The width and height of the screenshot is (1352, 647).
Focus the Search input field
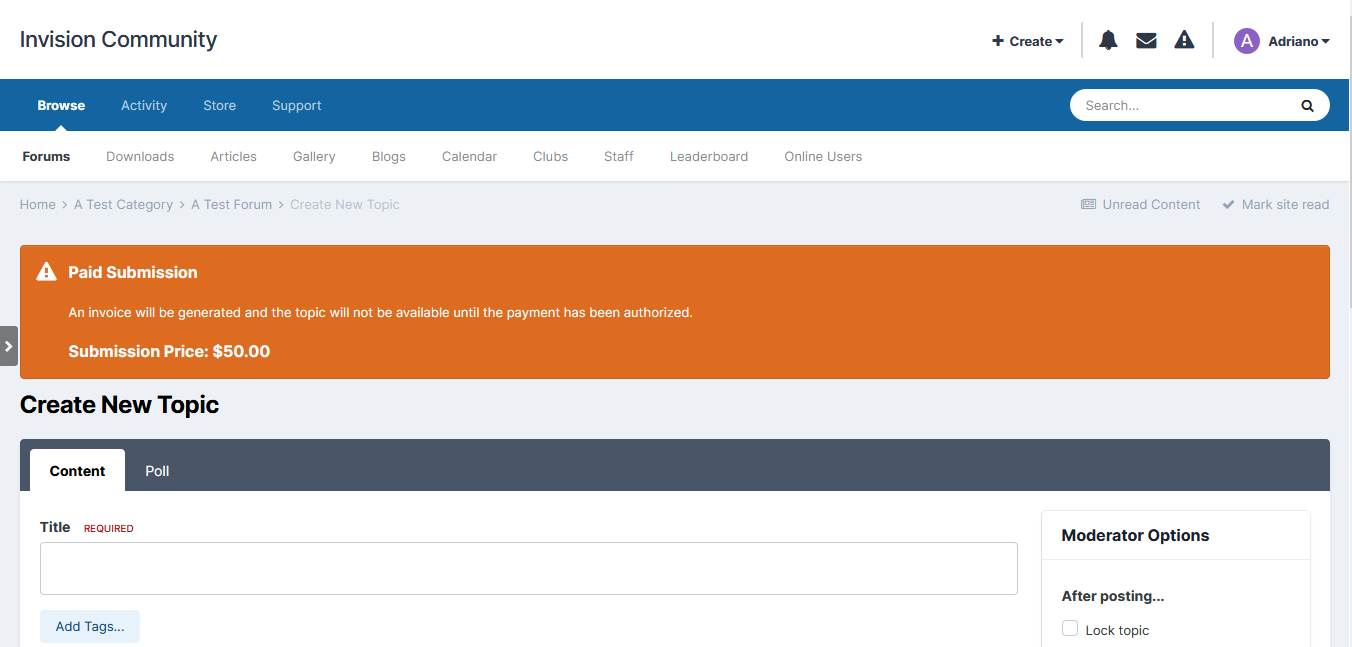click(x=1188, y=105)
